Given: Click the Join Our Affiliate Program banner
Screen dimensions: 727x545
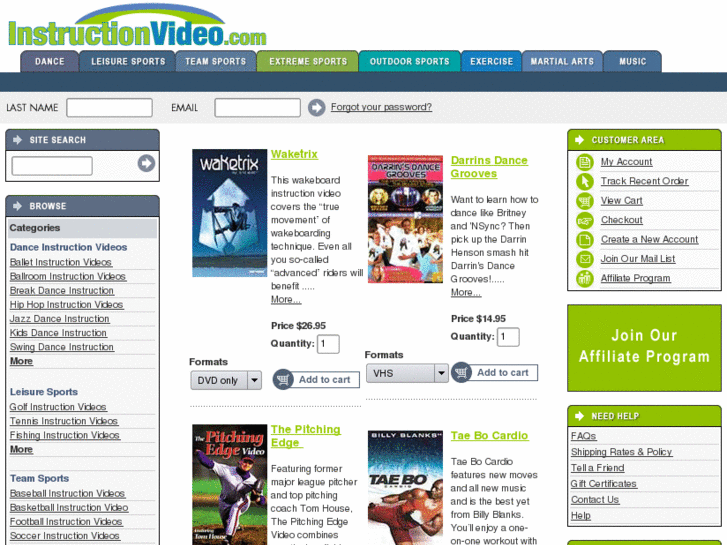Looking at the screenshot, I should pos(644,348).
